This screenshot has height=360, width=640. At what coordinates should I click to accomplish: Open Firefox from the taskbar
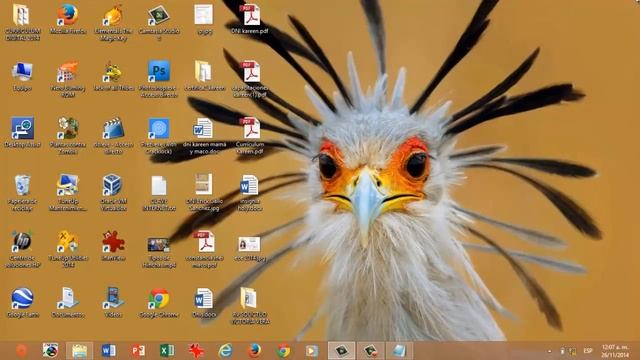[254, 351]
